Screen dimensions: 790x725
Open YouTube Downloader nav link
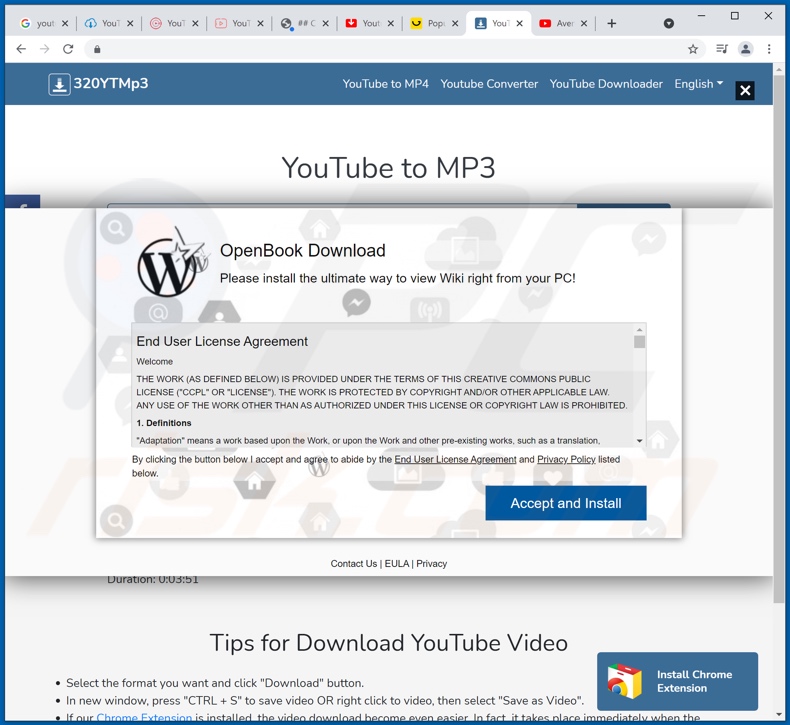pyautogui.click(x=606, y=84)
